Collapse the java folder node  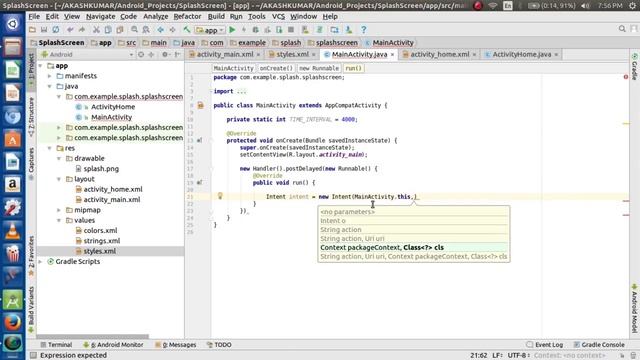[x=50, y=86]
